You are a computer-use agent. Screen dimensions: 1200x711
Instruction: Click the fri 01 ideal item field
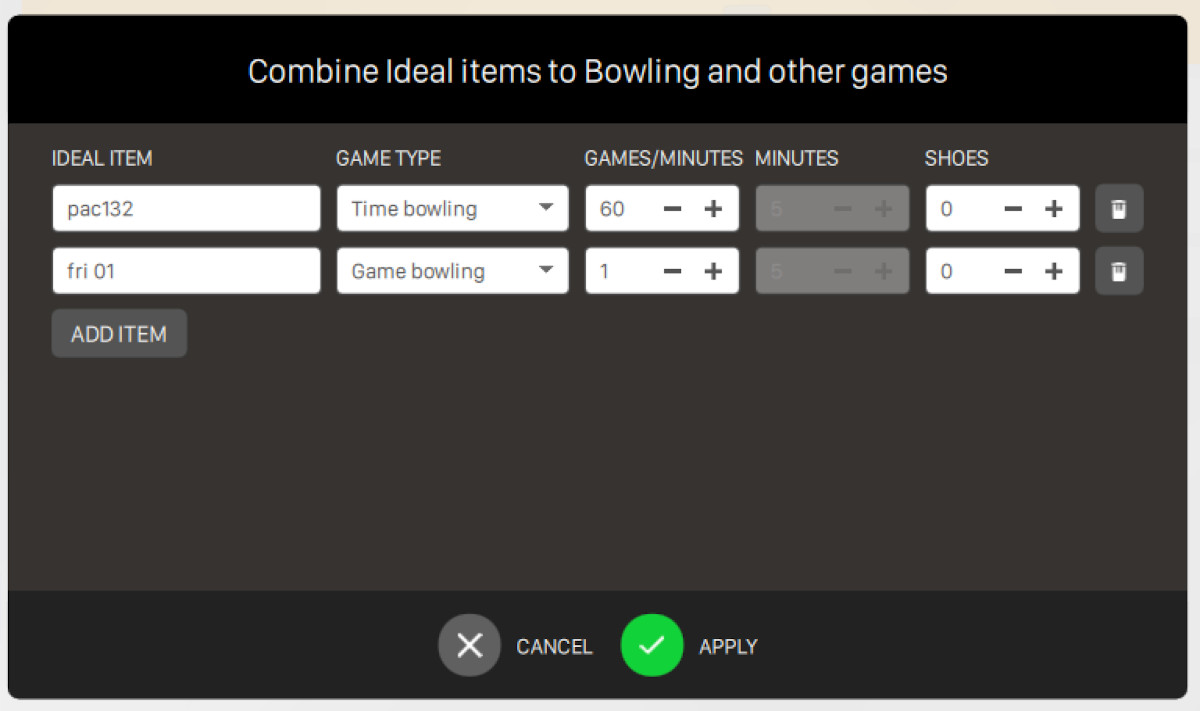tap(186, 271)
